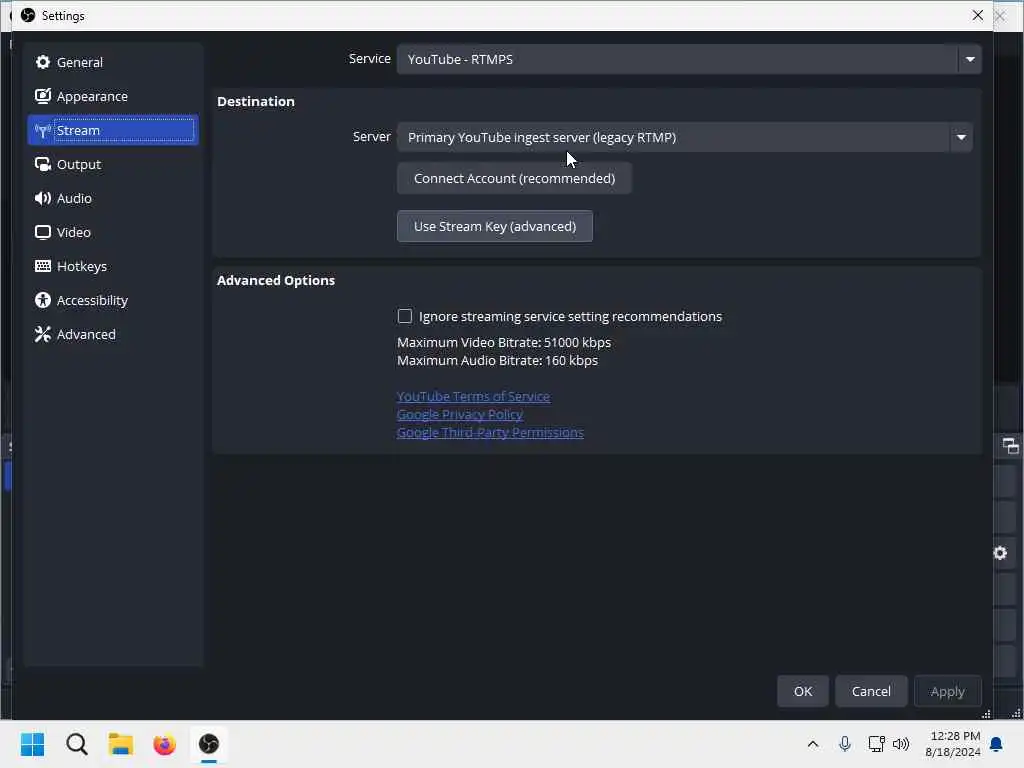Select the Stream settings category

[112, 130]
